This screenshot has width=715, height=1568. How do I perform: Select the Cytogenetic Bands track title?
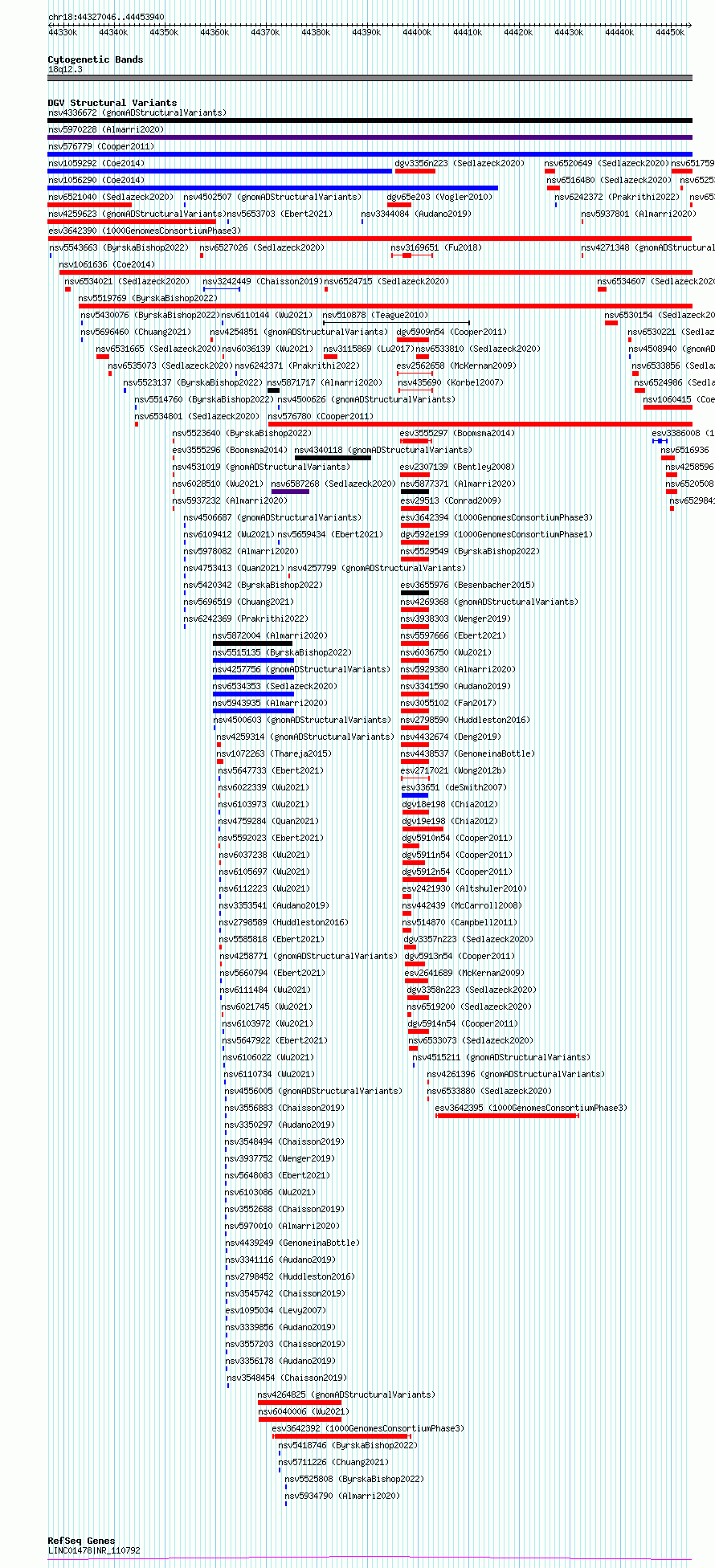pos(96,59)
